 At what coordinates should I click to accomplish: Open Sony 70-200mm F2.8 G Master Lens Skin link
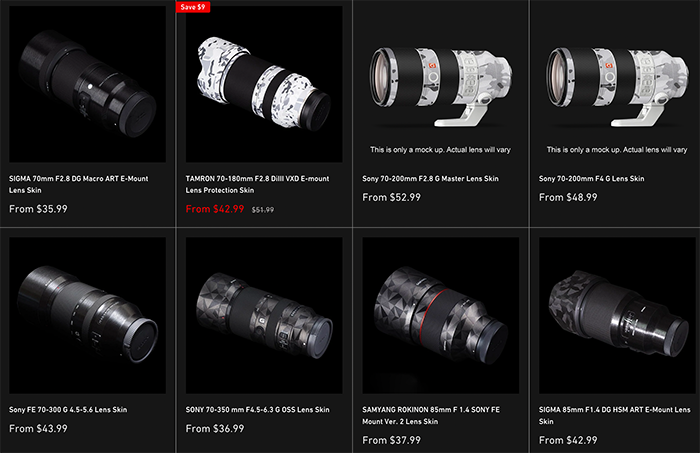[430, 179]
